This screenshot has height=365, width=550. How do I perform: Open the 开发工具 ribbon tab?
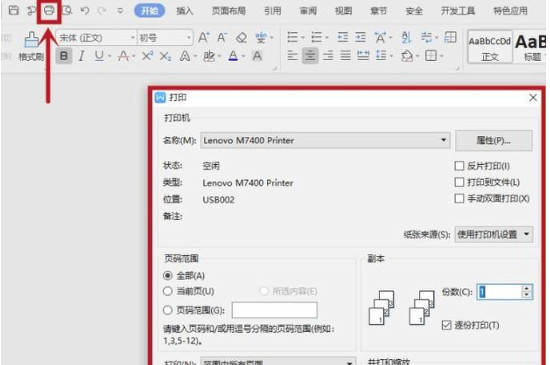pyautogui.click(x=458, y=11)
